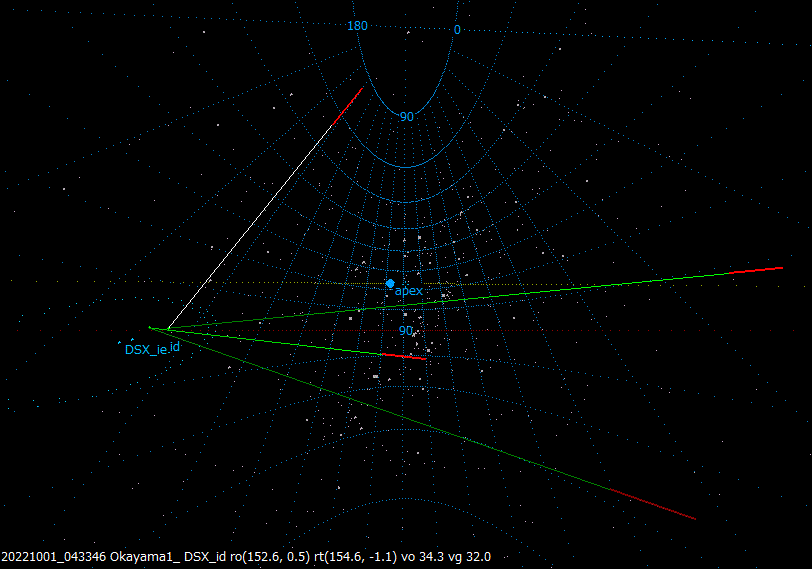Click the red tip of the upper green line
The width and height of the screenshot is (812, 569).
[756, 270]
